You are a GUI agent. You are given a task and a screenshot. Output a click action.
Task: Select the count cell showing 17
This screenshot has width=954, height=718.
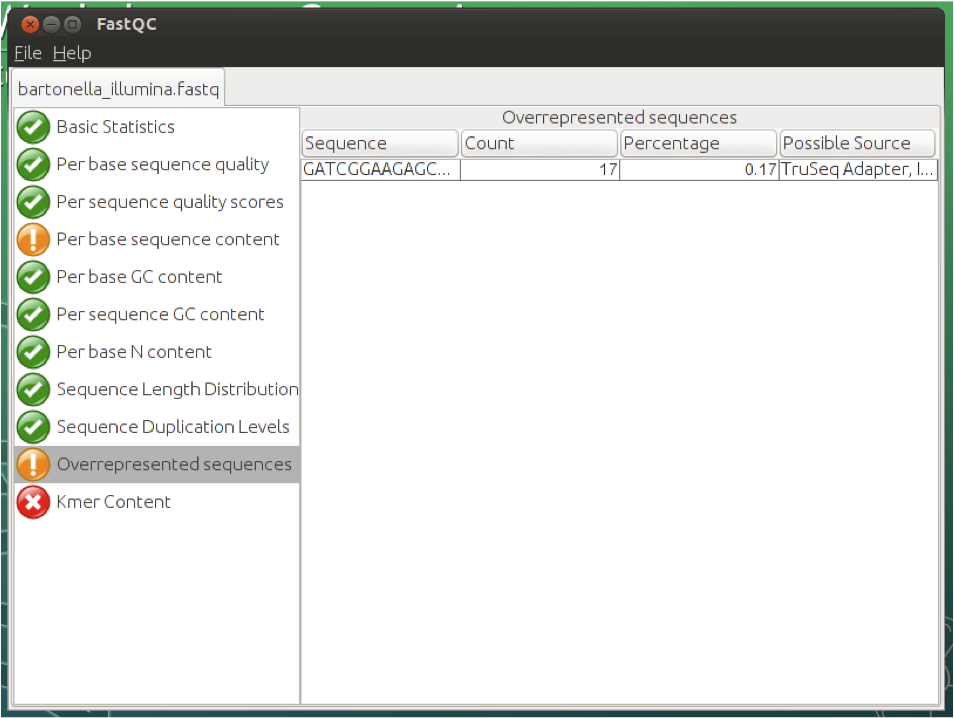540,169
